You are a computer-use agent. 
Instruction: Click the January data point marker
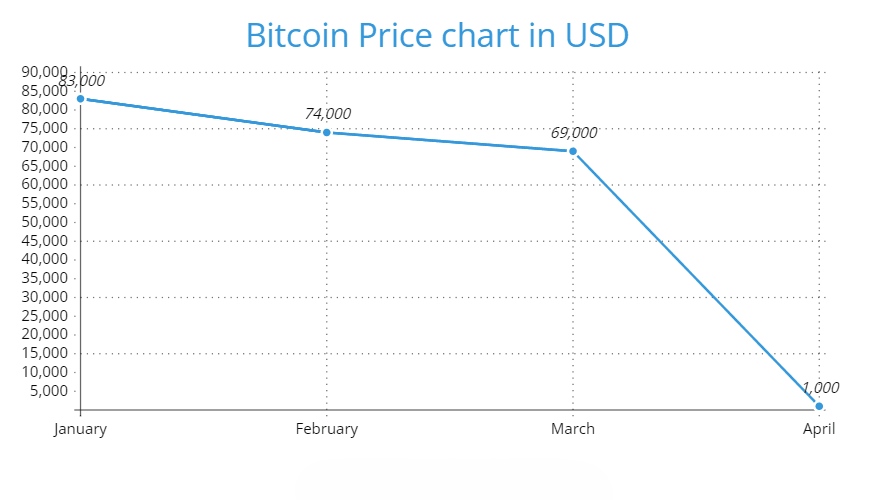coord(80,98)
